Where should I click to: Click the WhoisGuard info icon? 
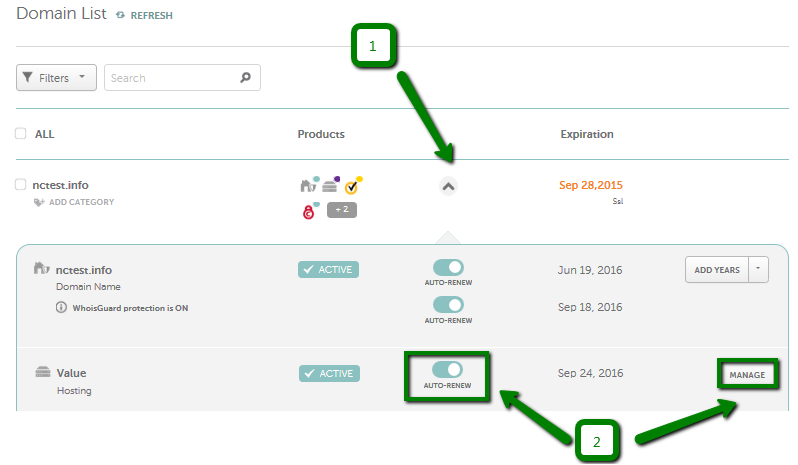click(x=61, y=307)
